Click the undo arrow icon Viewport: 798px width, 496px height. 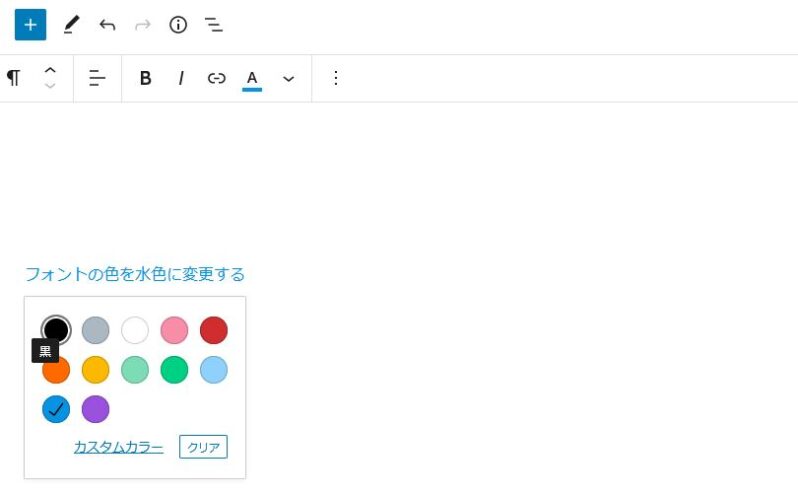[x=107, y=25]
